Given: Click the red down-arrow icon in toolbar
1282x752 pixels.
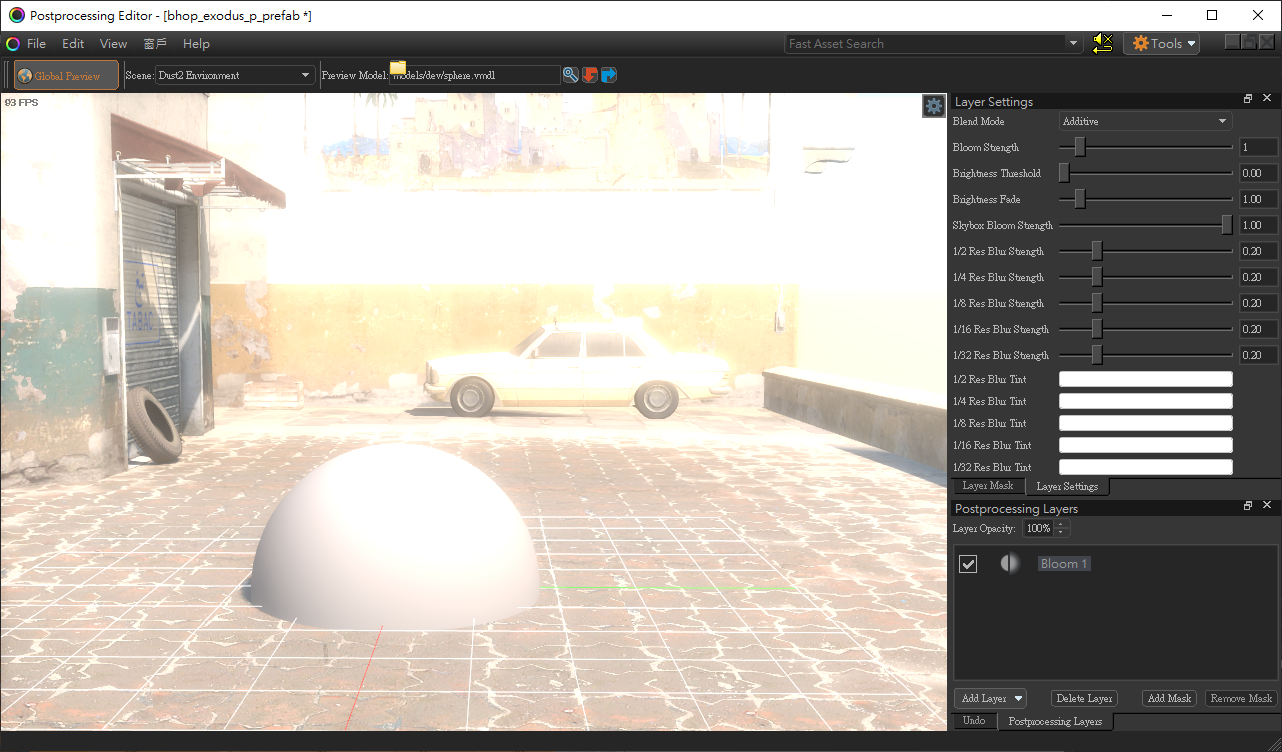Looking at the screenshot, I should [590, 75].
